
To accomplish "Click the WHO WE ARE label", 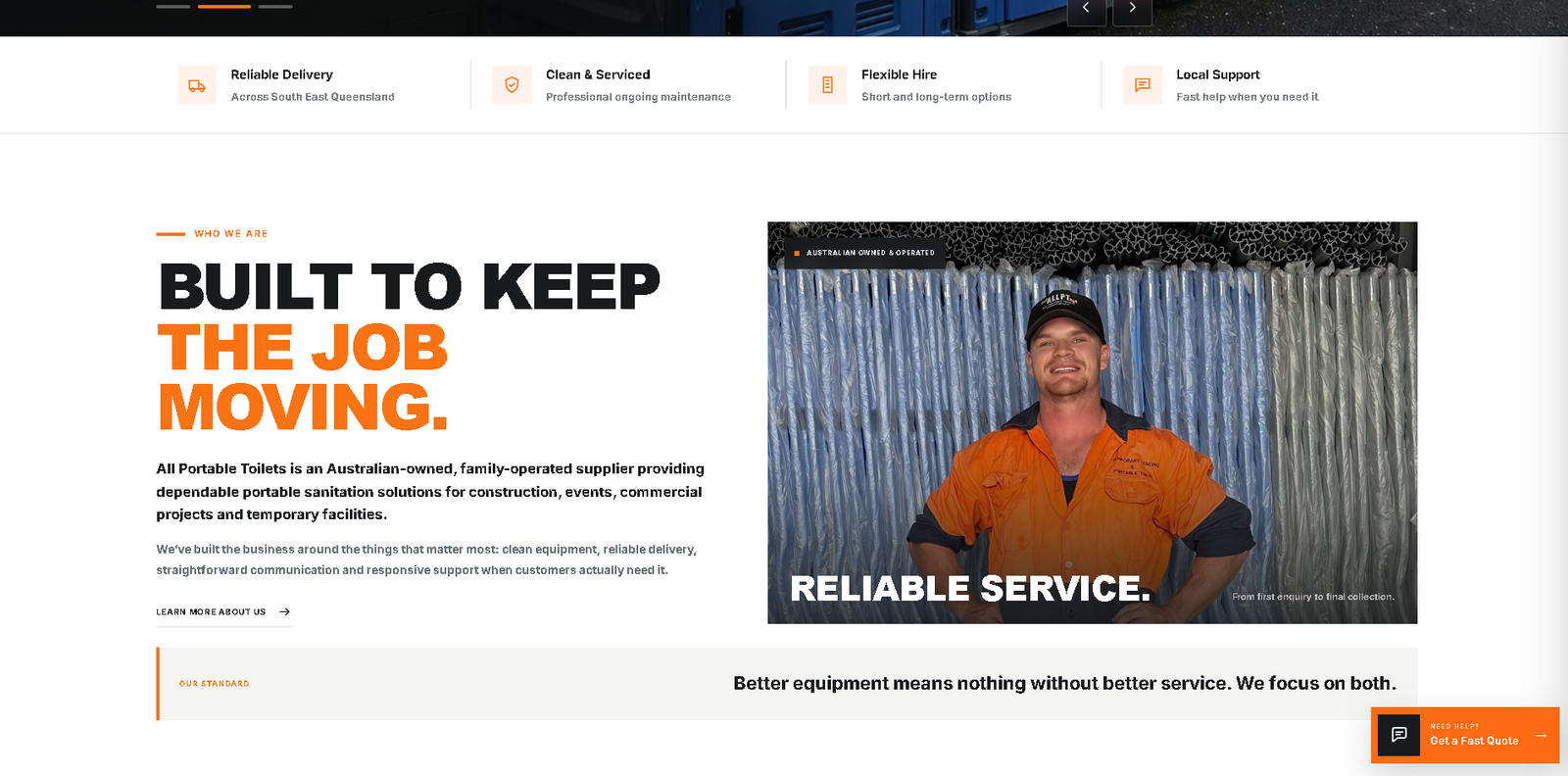I will [231, 234].
